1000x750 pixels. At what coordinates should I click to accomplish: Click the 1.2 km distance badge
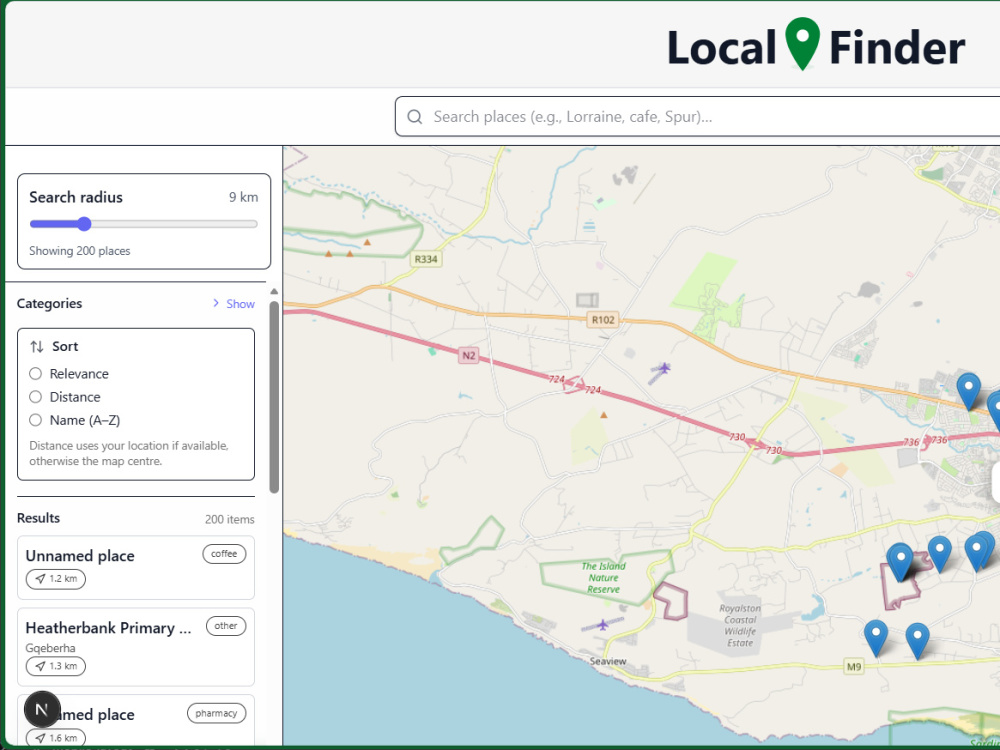[x=56, y=578]
